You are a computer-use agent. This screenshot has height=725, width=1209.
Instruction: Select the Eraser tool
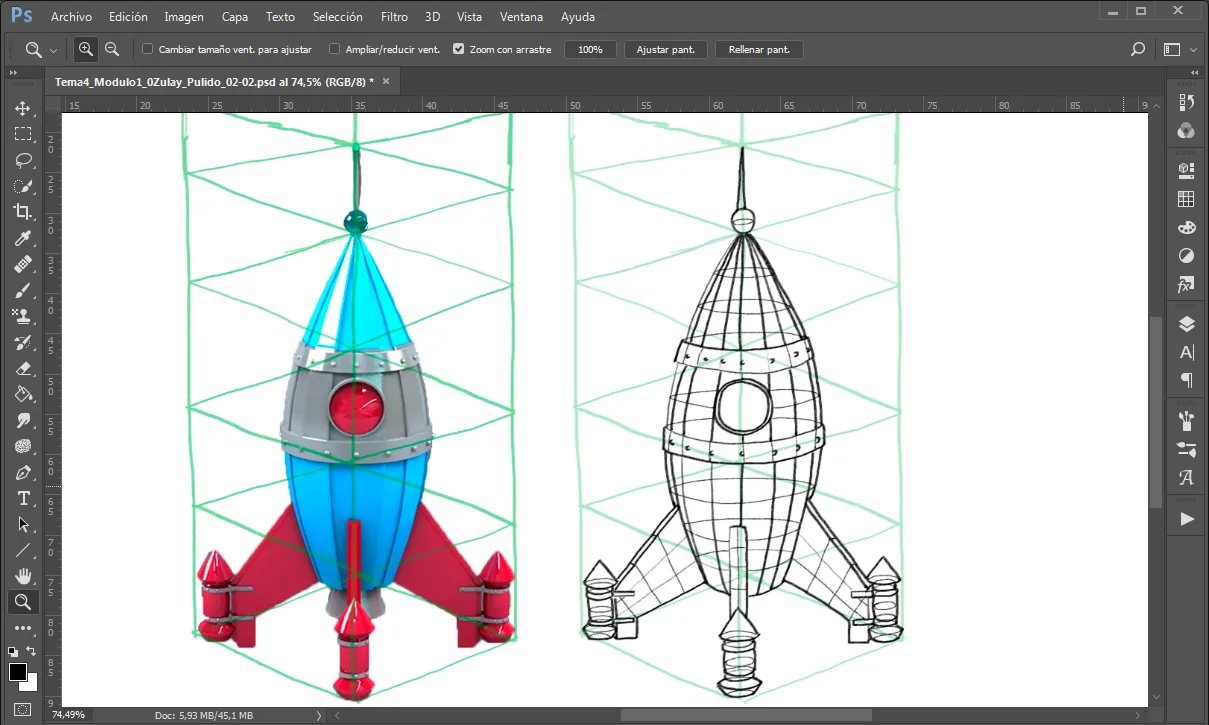[23, 368]
